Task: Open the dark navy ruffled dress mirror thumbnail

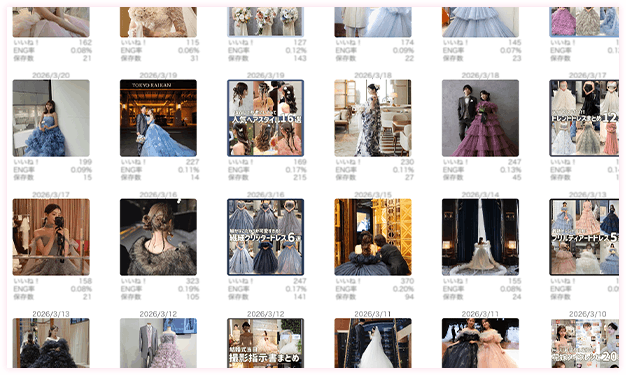Action: coord(51,343)
